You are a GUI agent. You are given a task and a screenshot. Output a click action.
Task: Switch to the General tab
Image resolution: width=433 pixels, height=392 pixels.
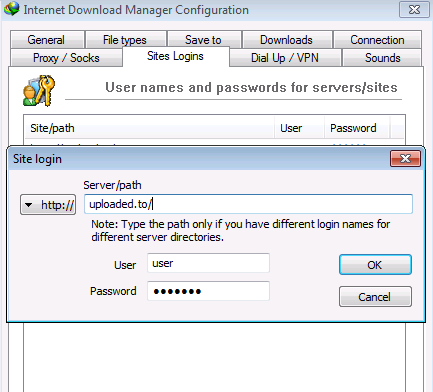[47, 40]
